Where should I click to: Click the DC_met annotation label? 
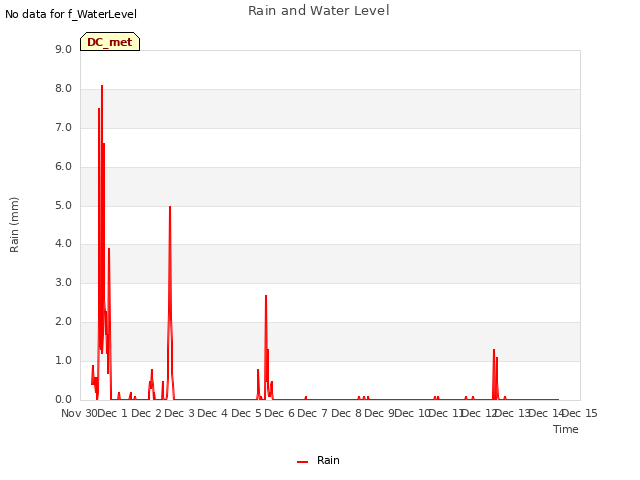(110, 42)
